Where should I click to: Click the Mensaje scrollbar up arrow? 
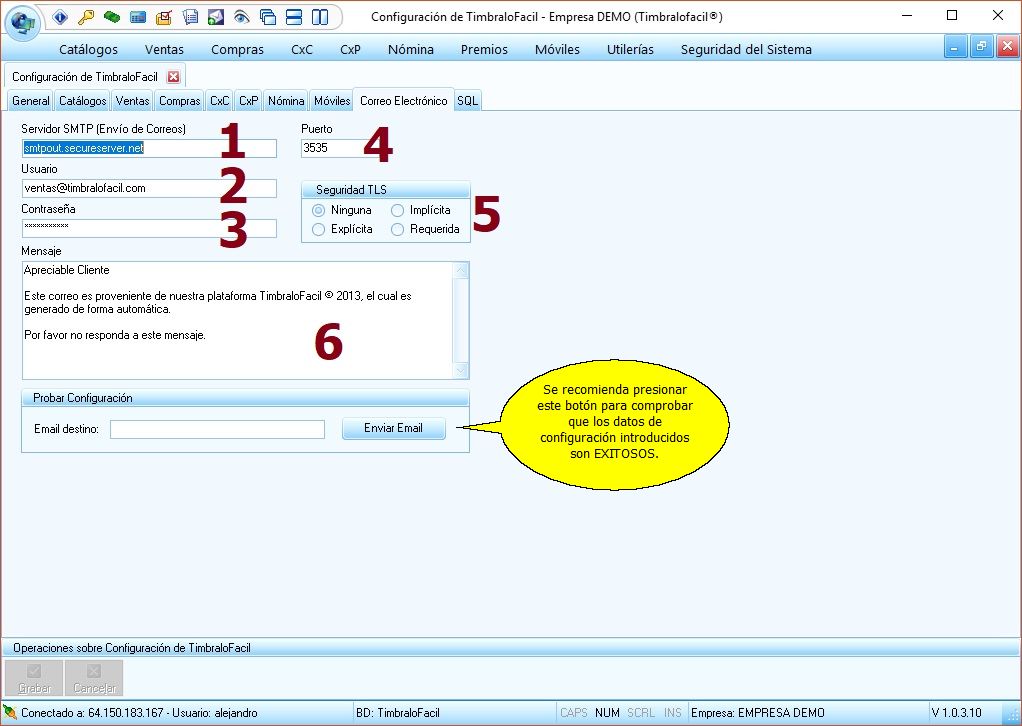coord(461,270)
